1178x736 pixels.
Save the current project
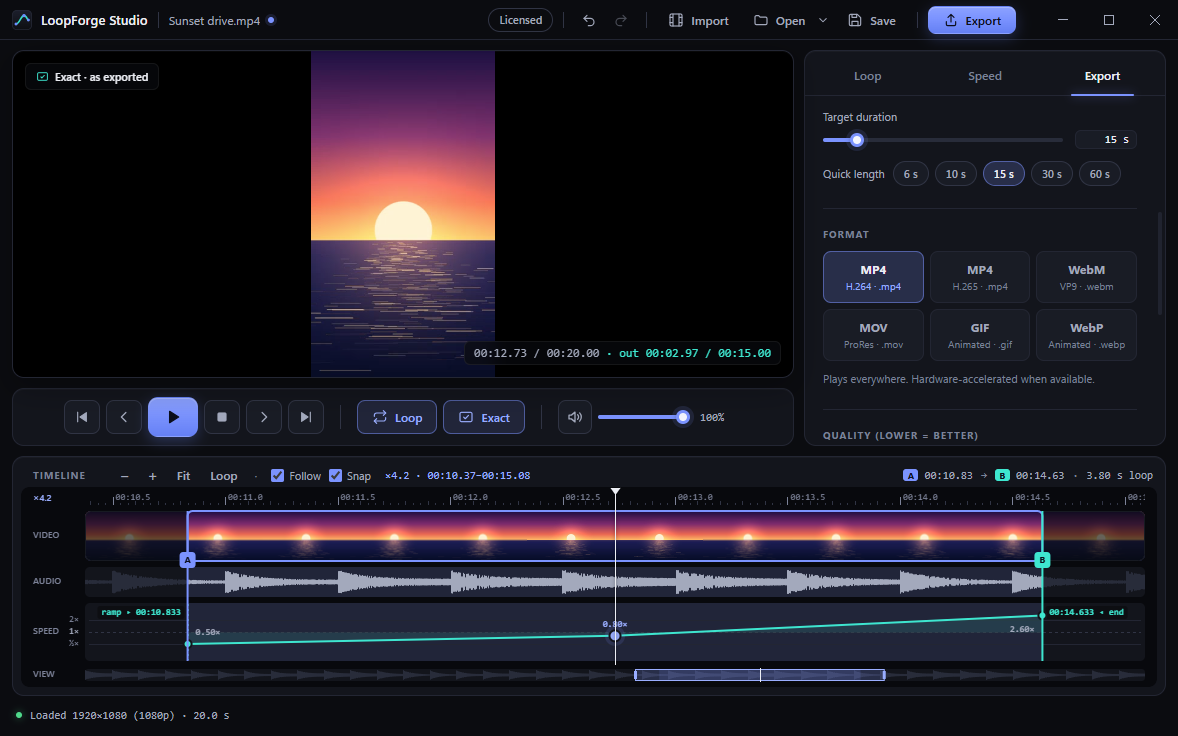pyautogui.click(x=871, y=20)
